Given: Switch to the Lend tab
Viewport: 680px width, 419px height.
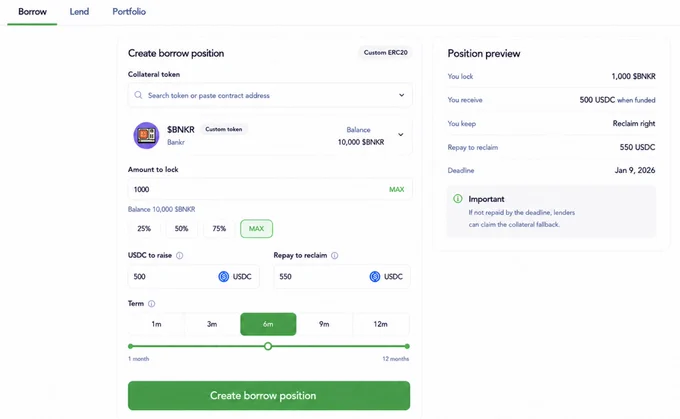Looking at the screenshot, I should (79, 12).
